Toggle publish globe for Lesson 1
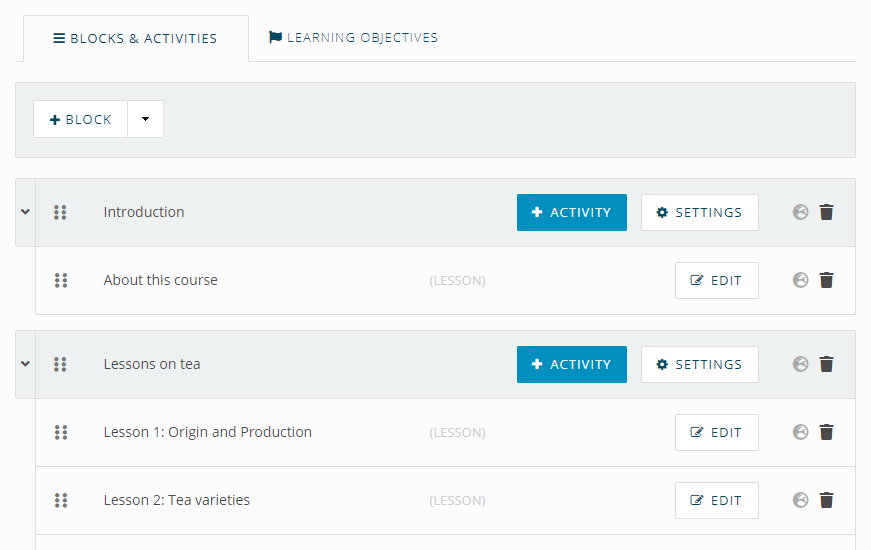The image size is (871, 550). 800,432
